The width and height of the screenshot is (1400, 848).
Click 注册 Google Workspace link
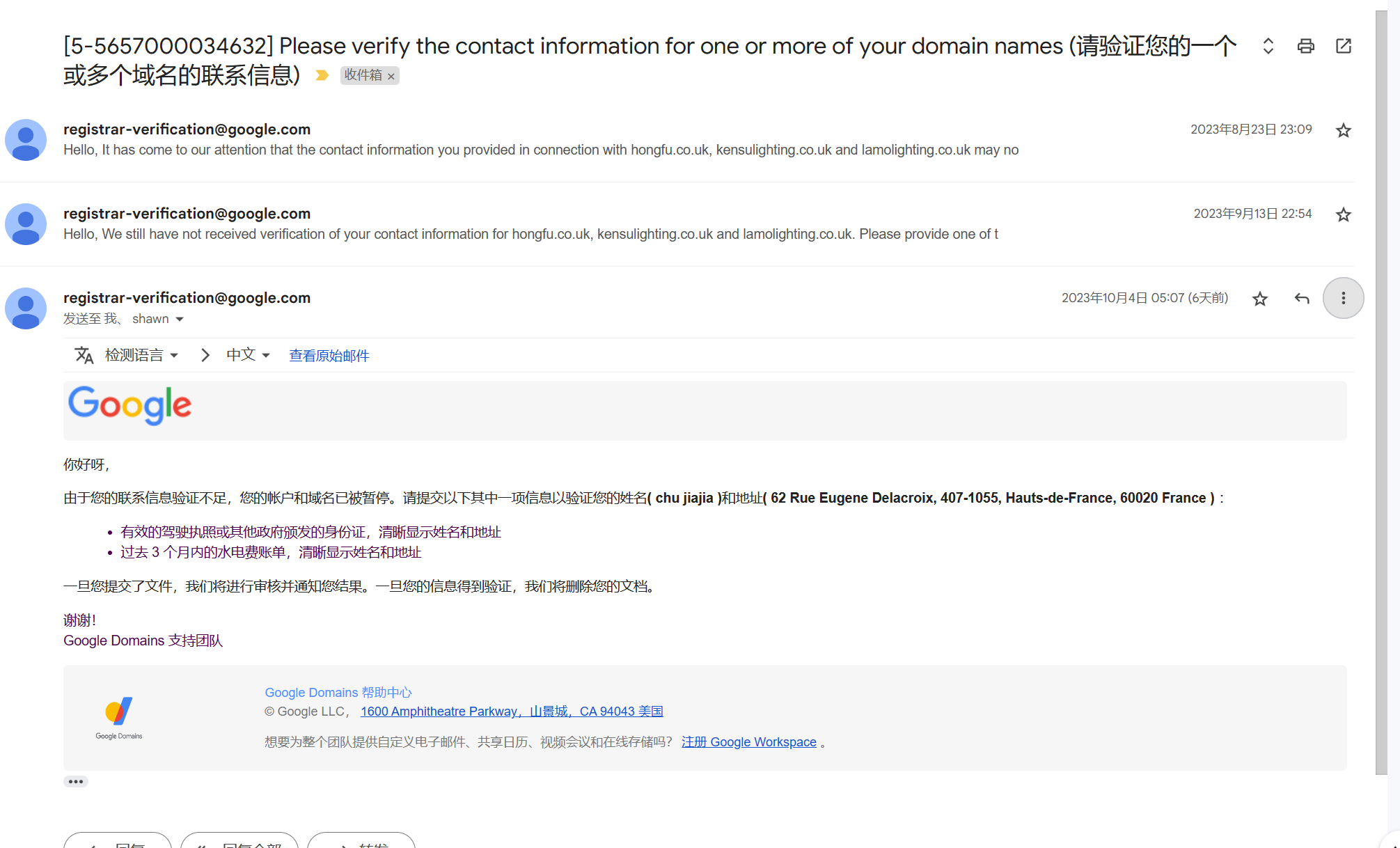[x=749, y=741]
